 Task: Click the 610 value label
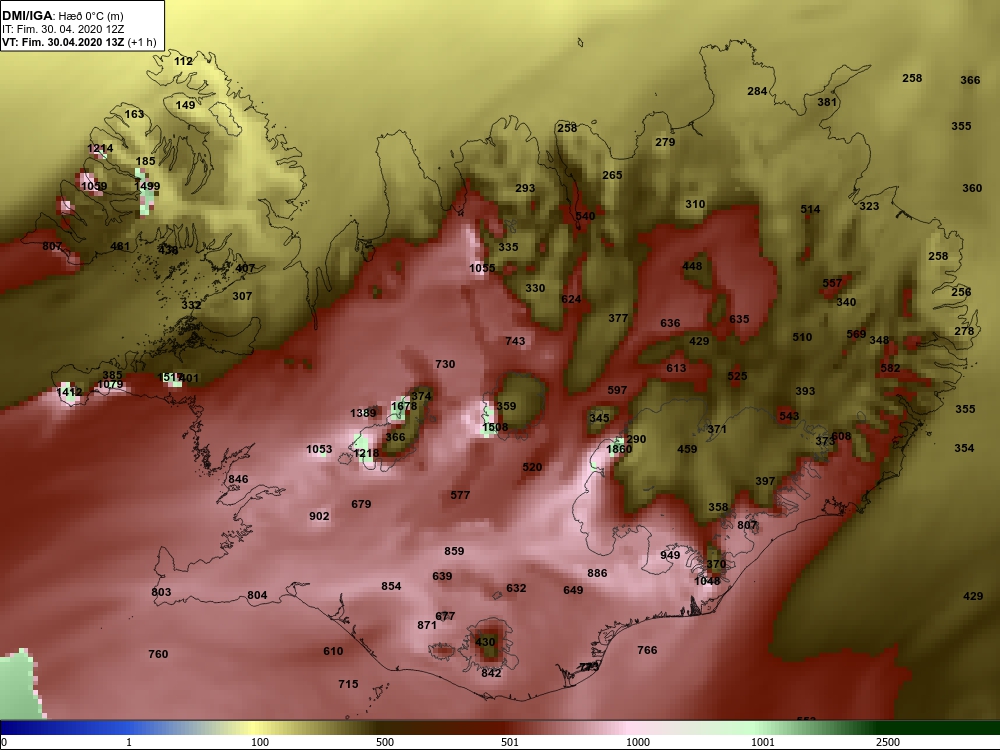[x=333, y=651]
